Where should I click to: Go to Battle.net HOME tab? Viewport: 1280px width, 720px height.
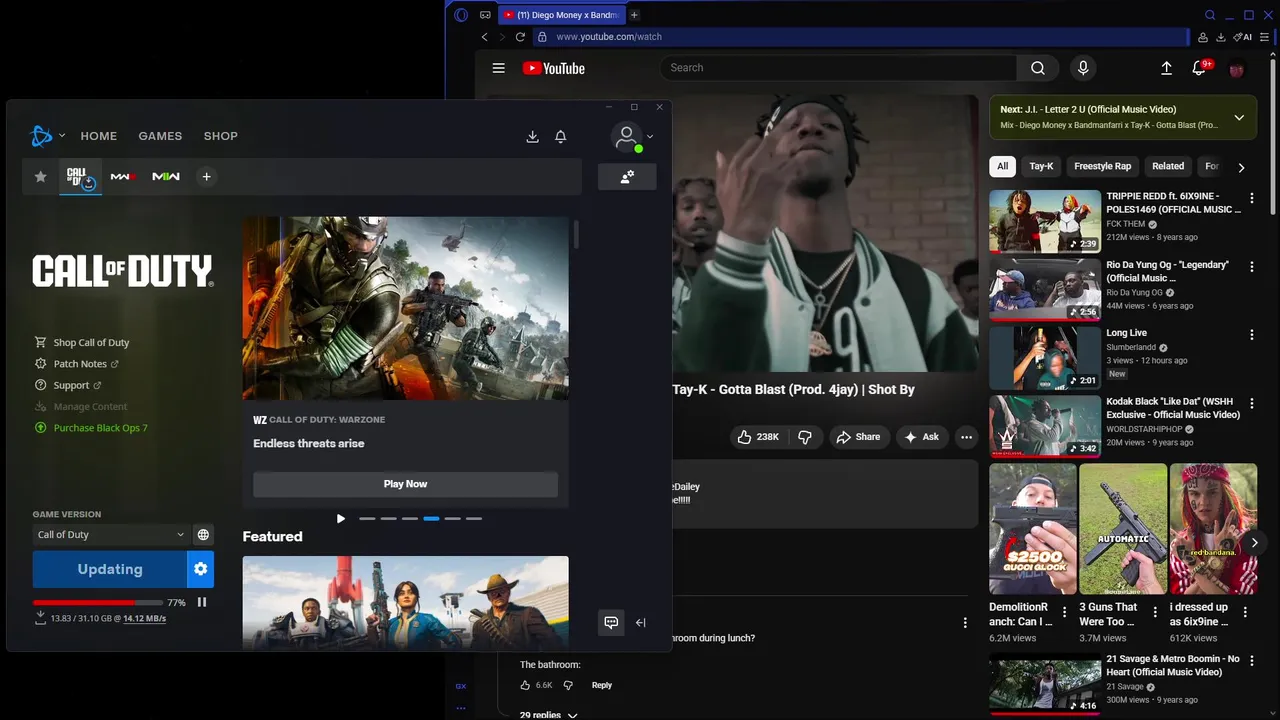[x=99, y=136]
